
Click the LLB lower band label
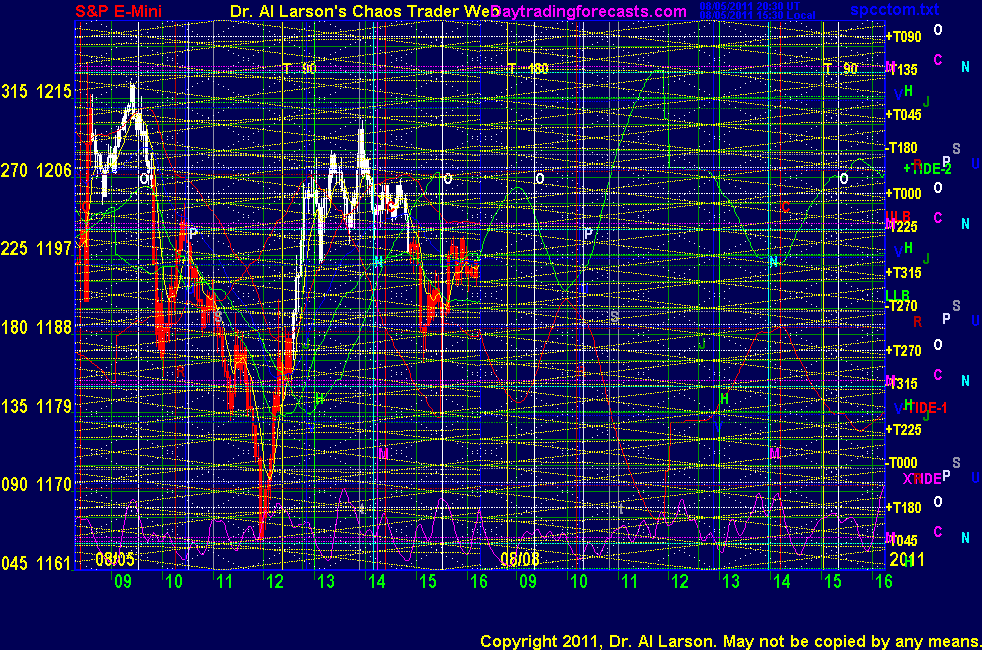click(x=897, y=294)
